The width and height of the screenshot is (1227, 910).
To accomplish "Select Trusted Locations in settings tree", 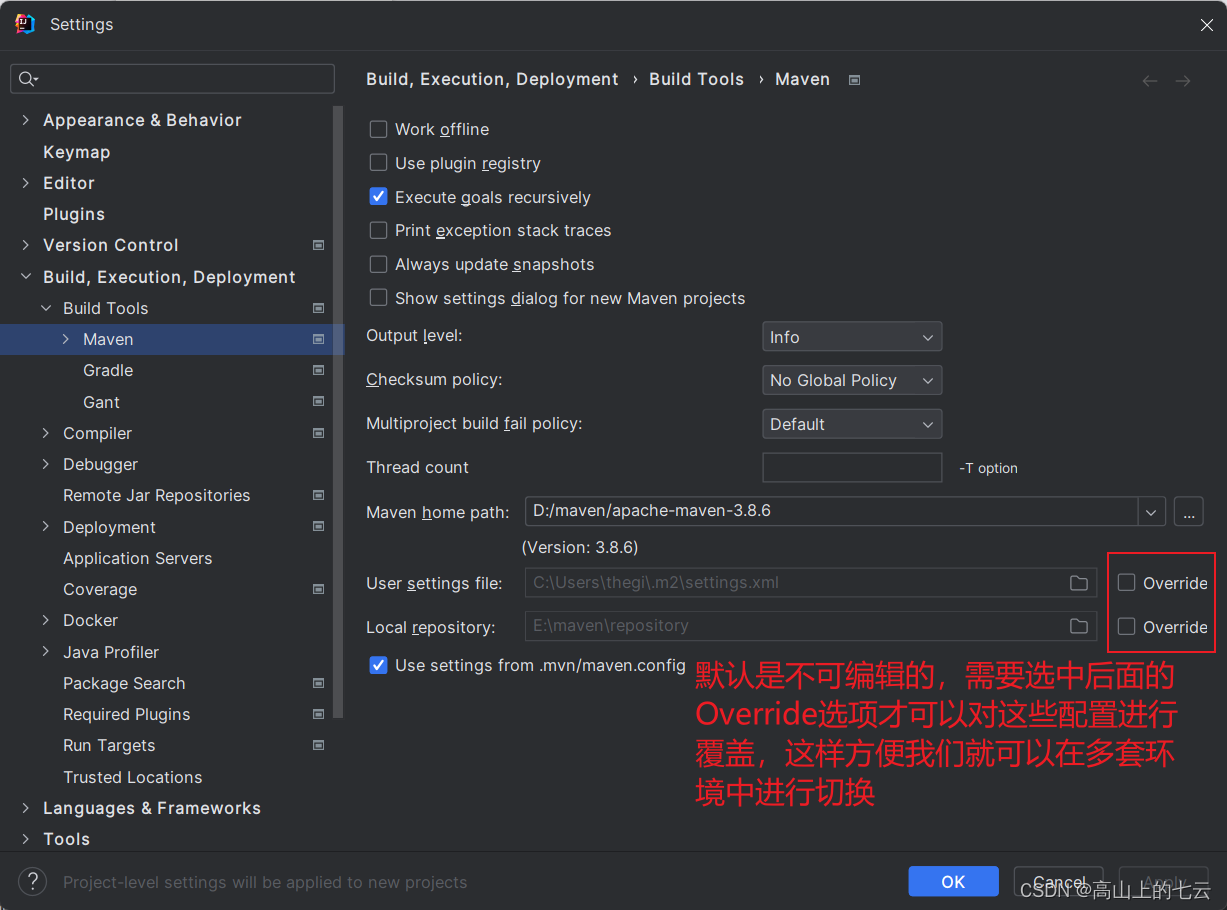I will click(x=133, y=777).
